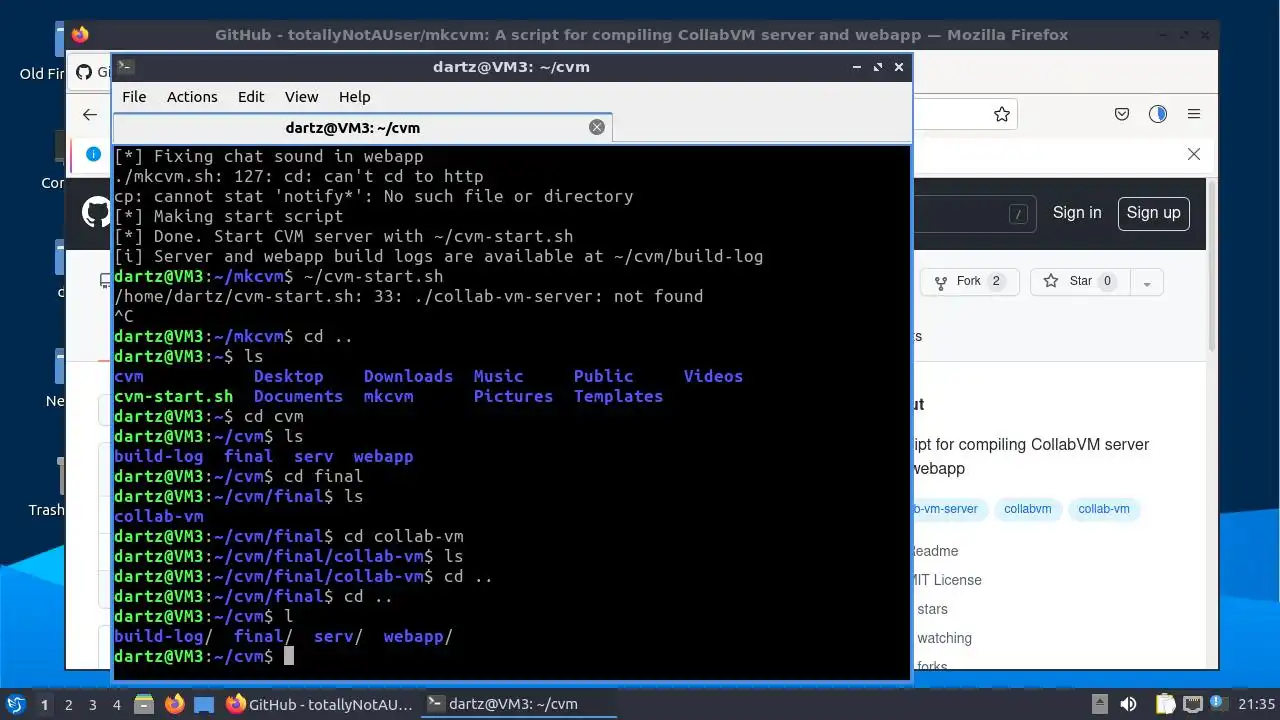This screenshot has width=1280, height=720.
Task: Click Firefox back arrow button
Action: click(90, 115)
